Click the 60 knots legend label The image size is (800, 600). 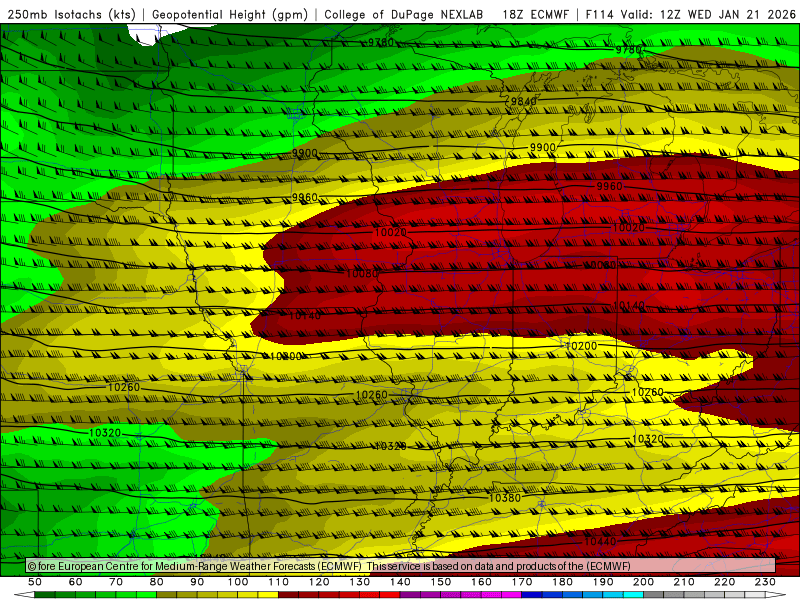[x=76, y=582]
